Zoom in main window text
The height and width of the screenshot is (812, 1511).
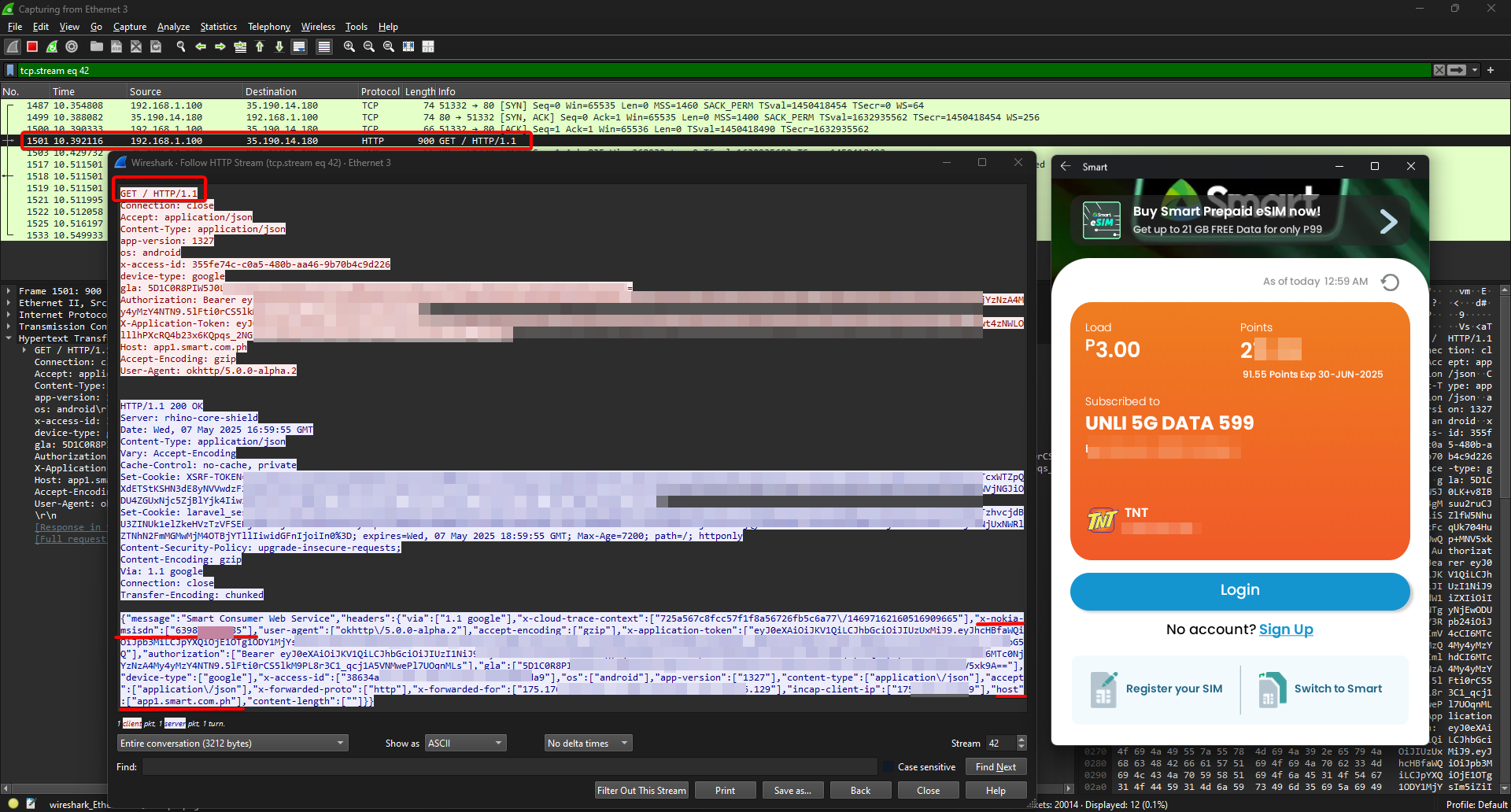tap(349, 46)
